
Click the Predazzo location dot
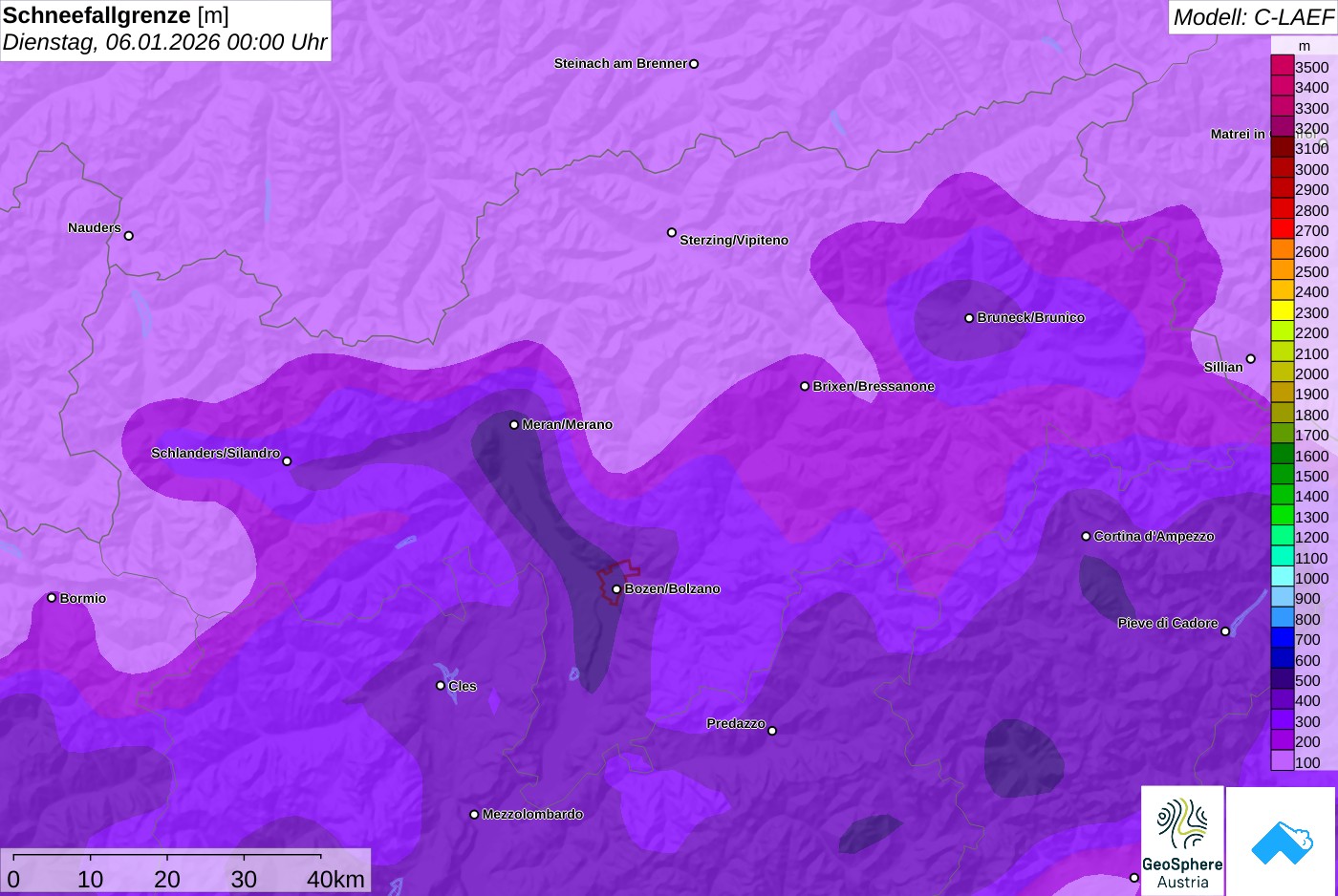pos(772,731)
